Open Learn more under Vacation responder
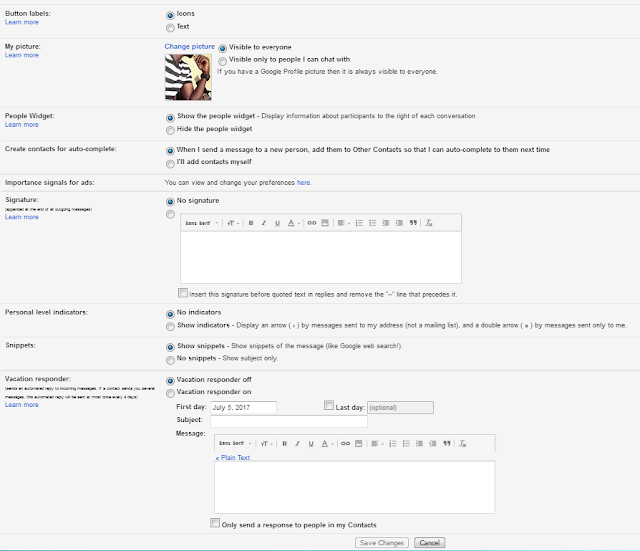 click(22, 404)
